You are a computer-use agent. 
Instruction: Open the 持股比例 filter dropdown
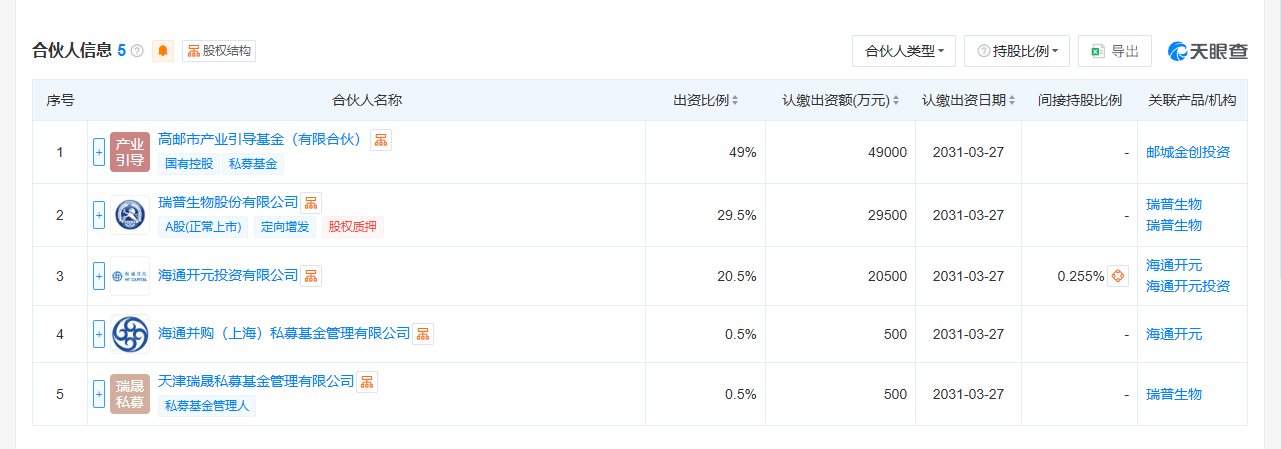(1017, 51)
